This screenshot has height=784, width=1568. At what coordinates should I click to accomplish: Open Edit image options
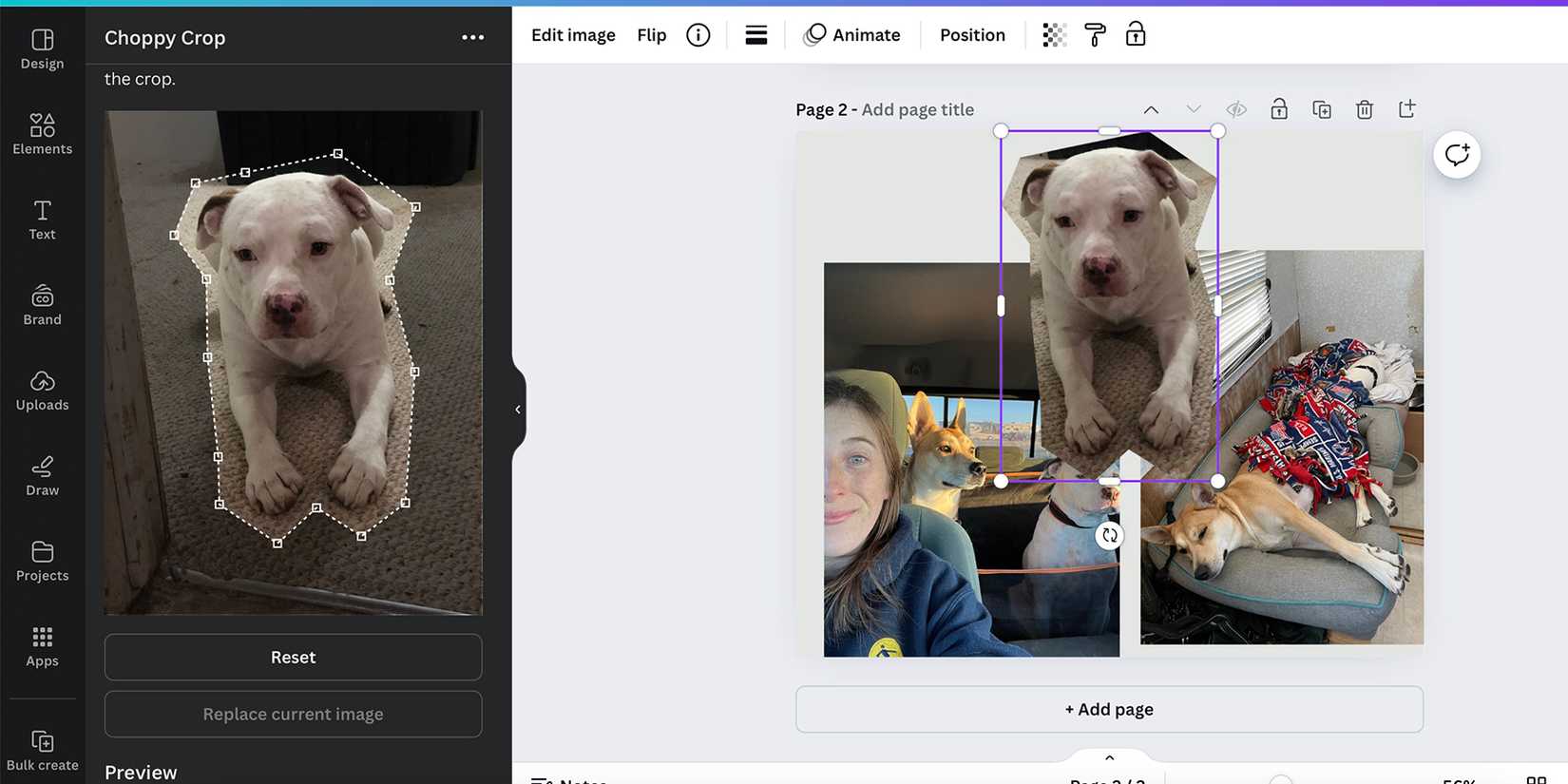tap(573, 35)
